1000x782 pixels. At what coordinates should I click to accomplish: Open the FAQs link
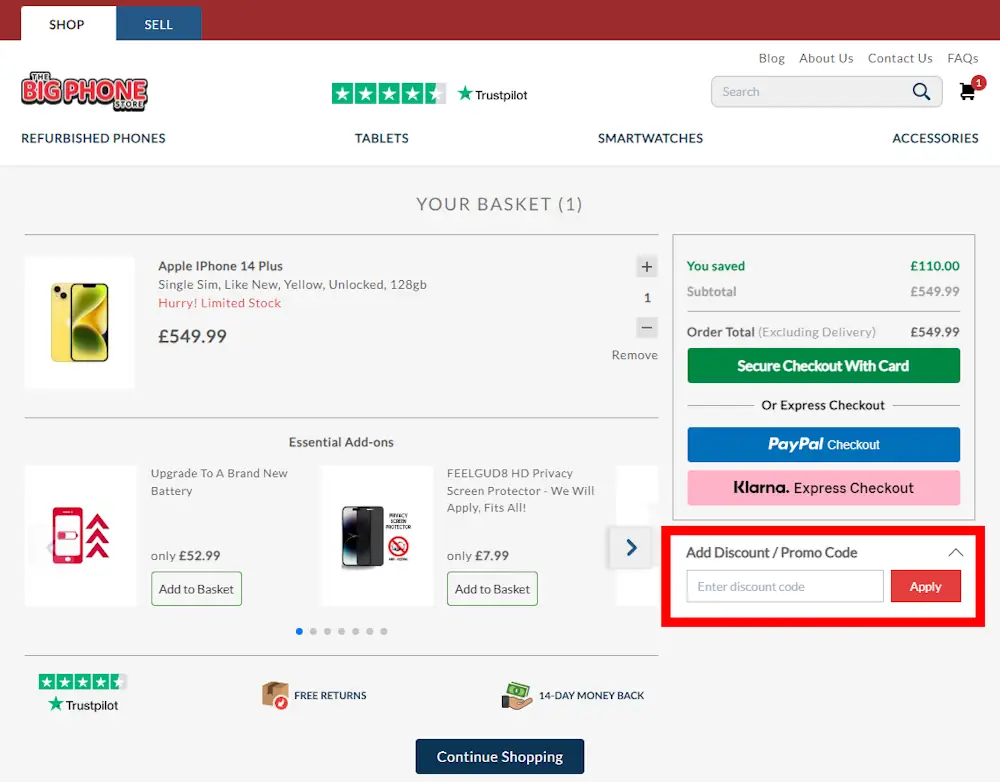962,58
